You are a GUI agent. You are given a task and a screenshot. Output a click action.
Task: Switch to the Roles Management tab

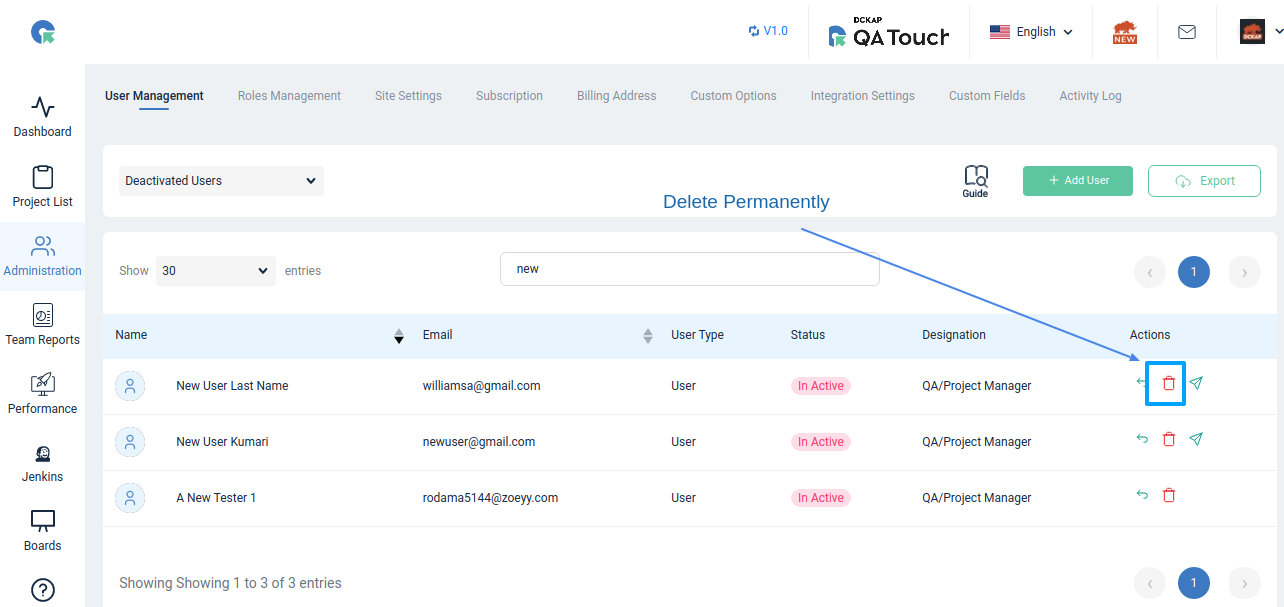coord(289,96)
